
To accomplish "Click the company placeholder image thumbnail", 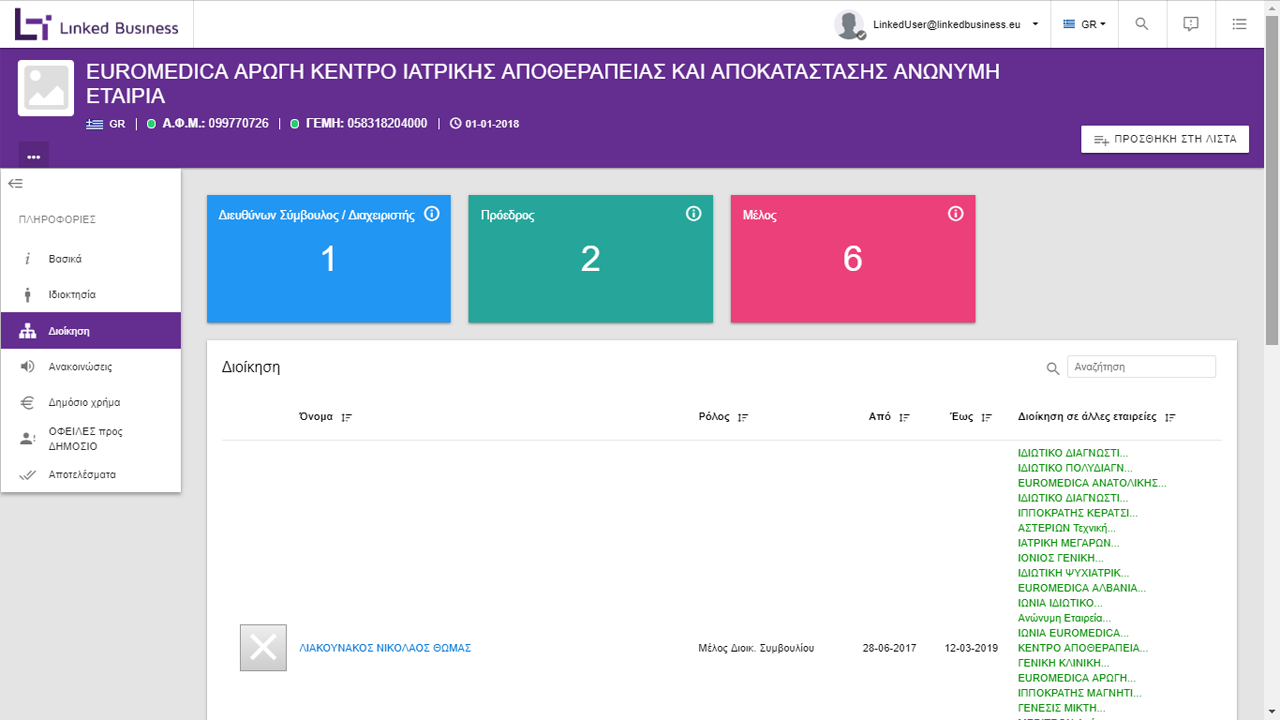I will [x=46, y=89].
